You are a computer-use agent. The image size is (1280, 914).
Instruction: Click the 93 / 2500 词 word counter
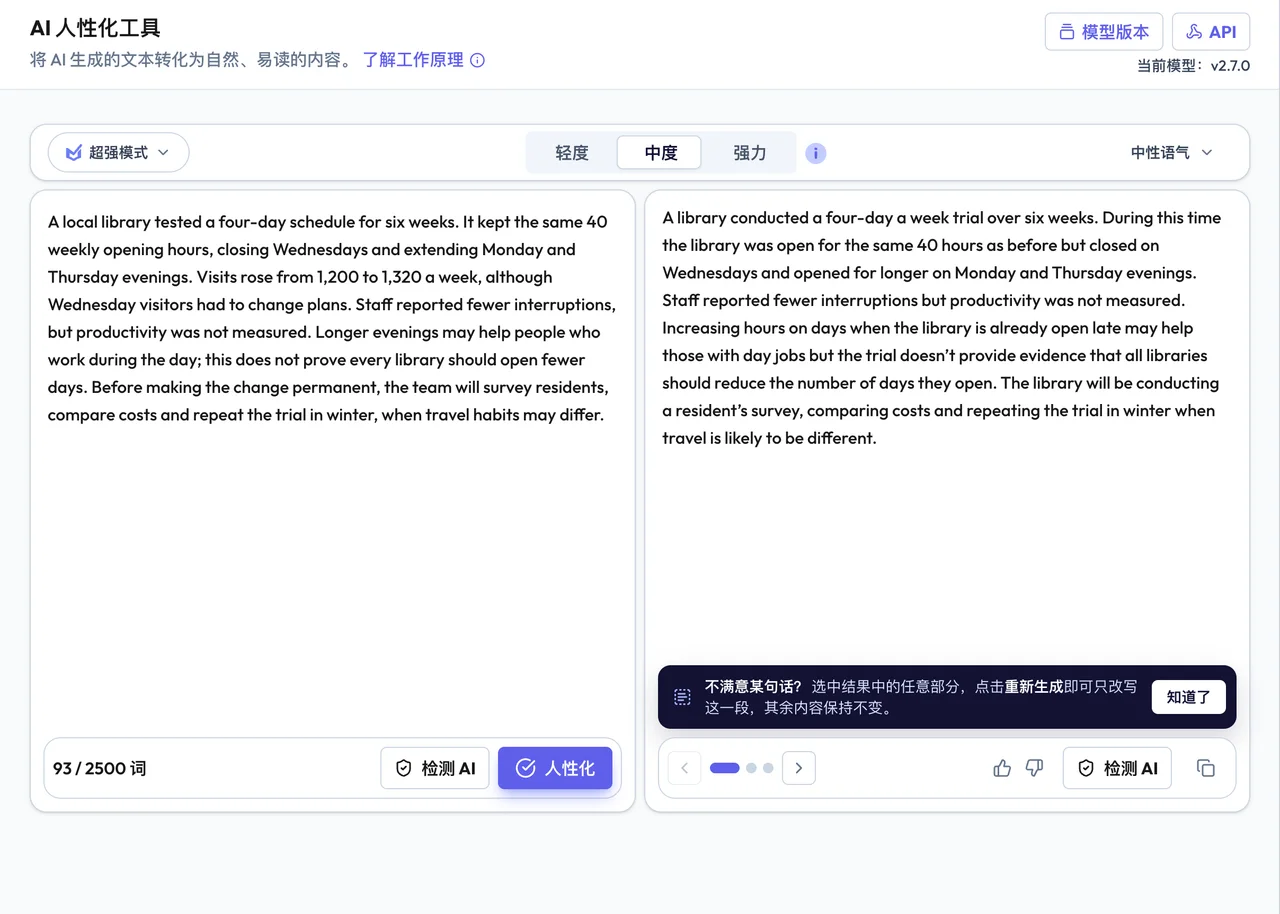(100, 768)
